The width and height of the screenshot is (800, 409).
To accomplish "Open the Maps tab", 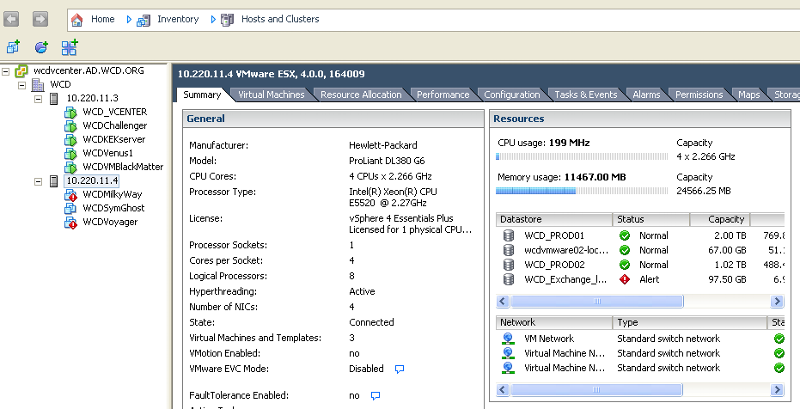I will (749, 95).
